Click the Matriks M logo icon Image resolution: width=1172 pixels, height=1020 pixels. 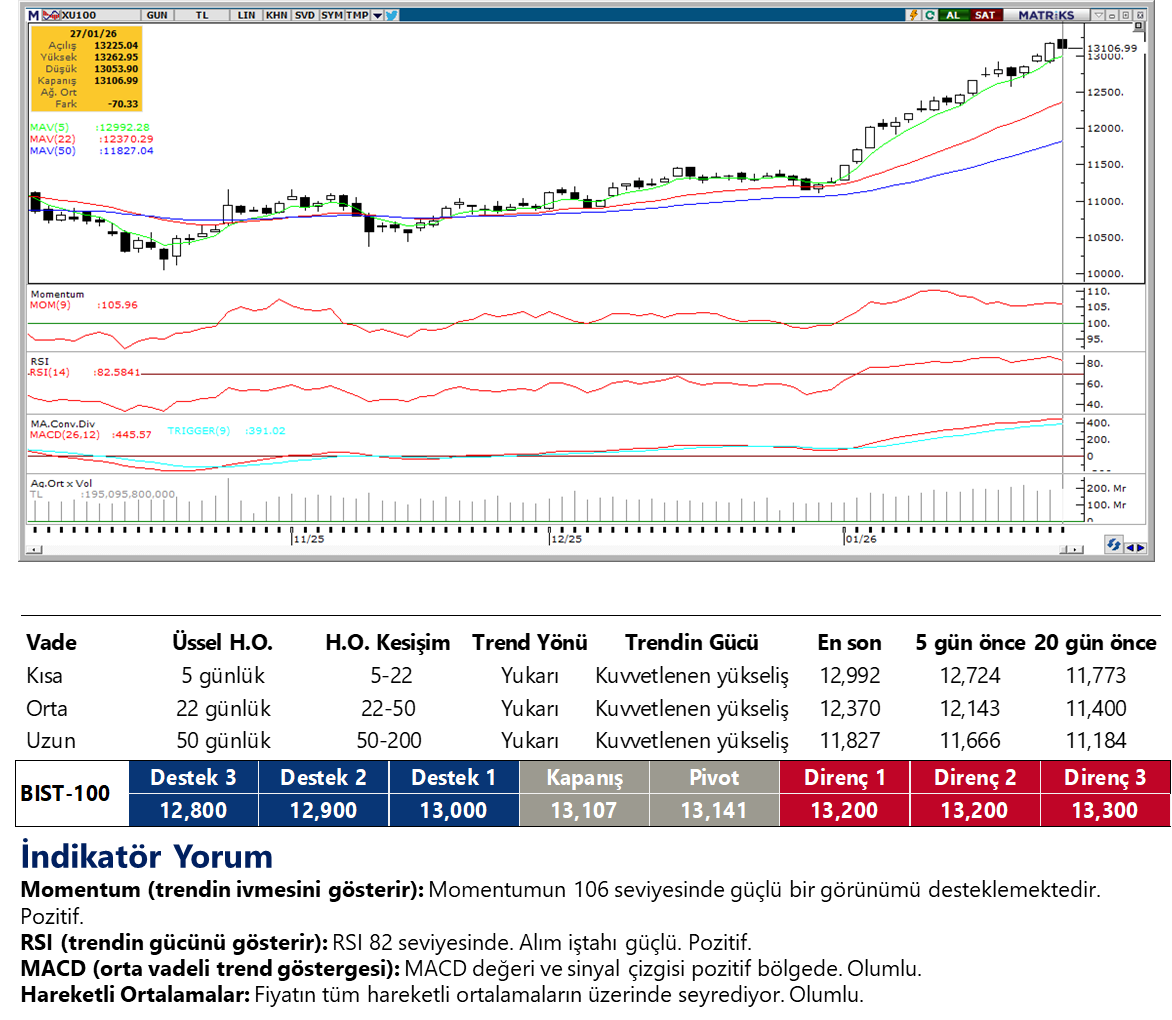tap(33, 15)
